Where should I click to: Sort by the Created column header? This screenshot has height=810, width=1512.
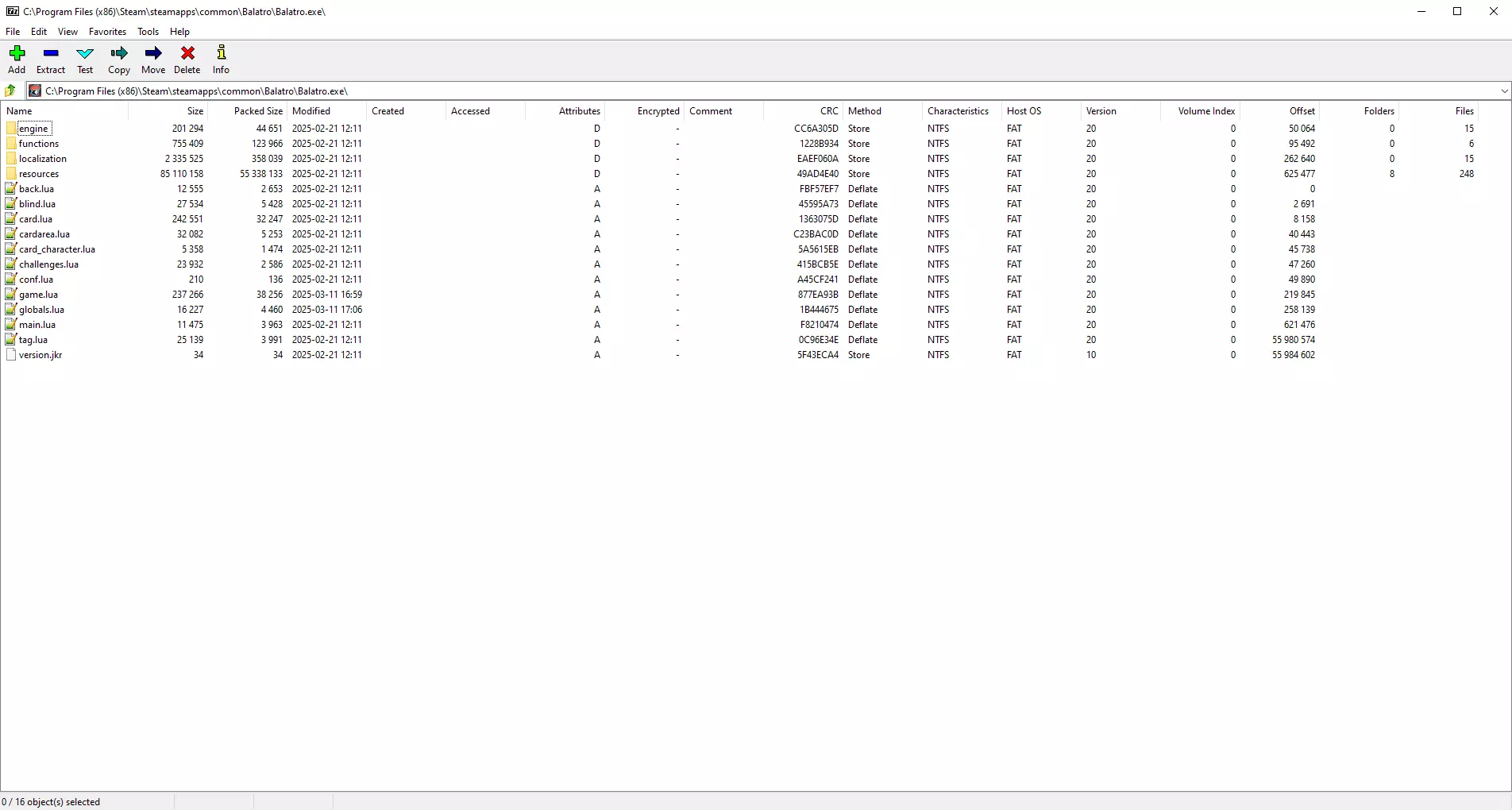(x=406, y=111)
